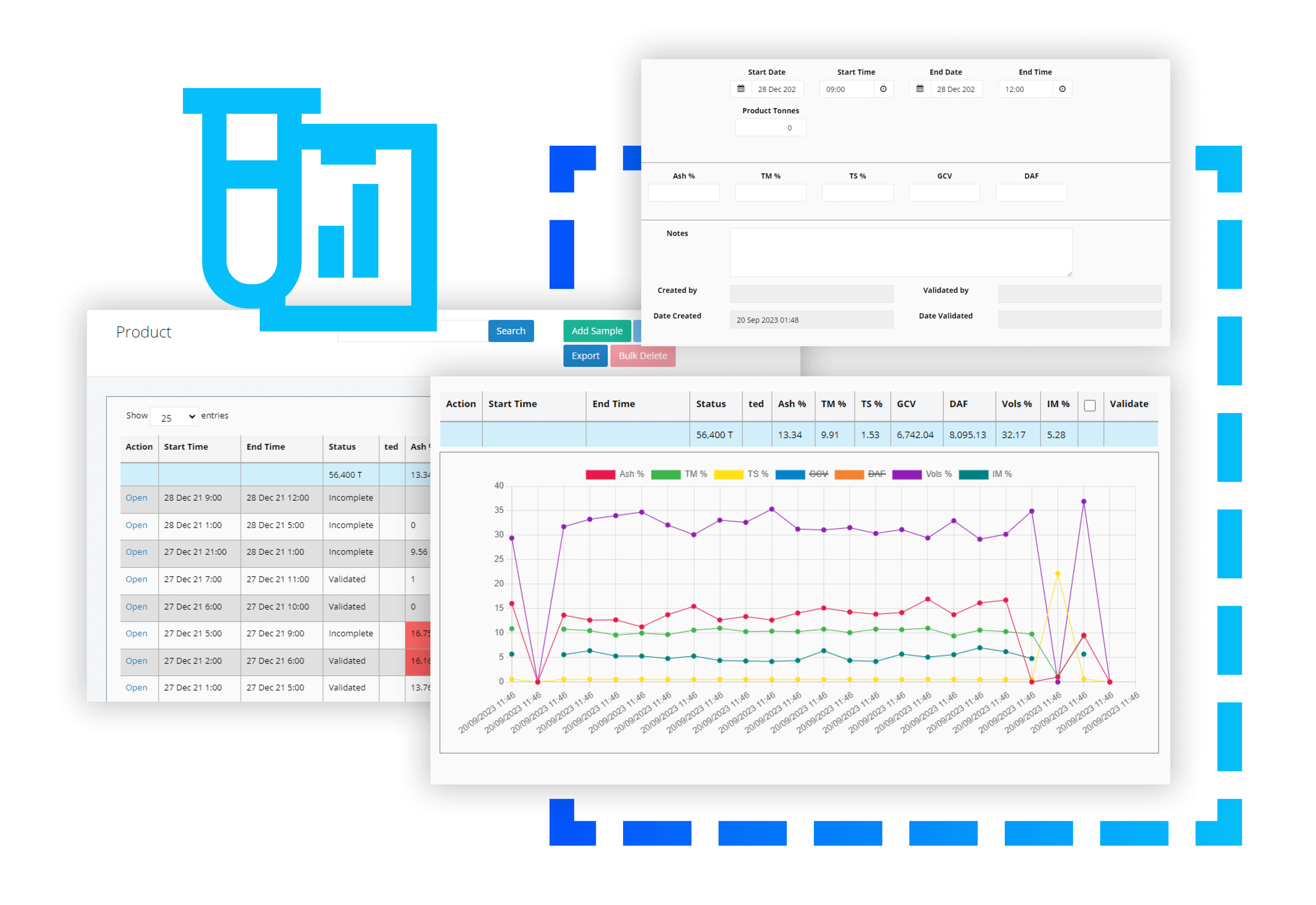Click the GCV input field
The width and height of the screenshot is (1316, 905).
tap(944, 193)
